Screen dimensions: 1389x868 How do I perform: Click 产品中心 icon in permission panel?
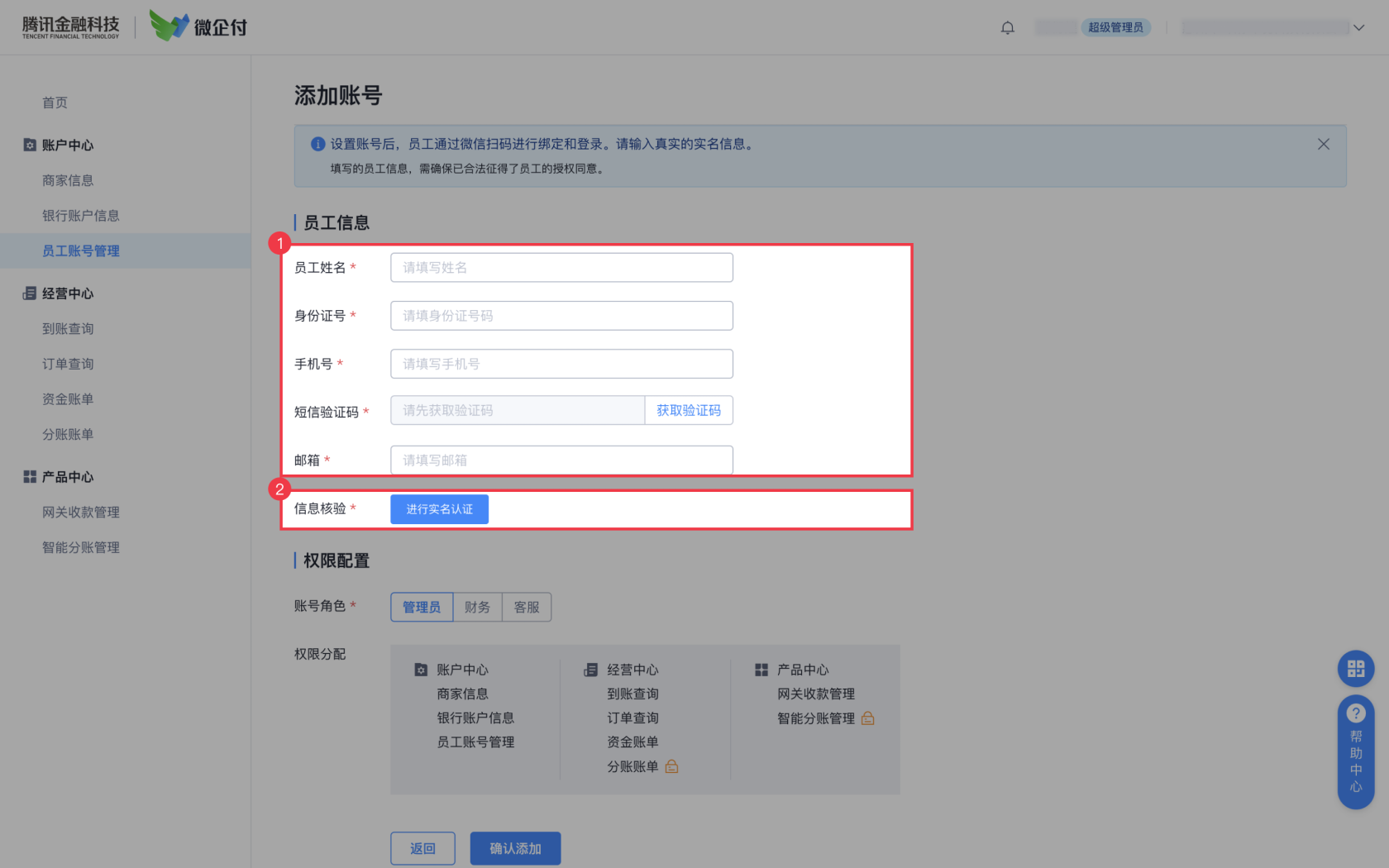761,670
